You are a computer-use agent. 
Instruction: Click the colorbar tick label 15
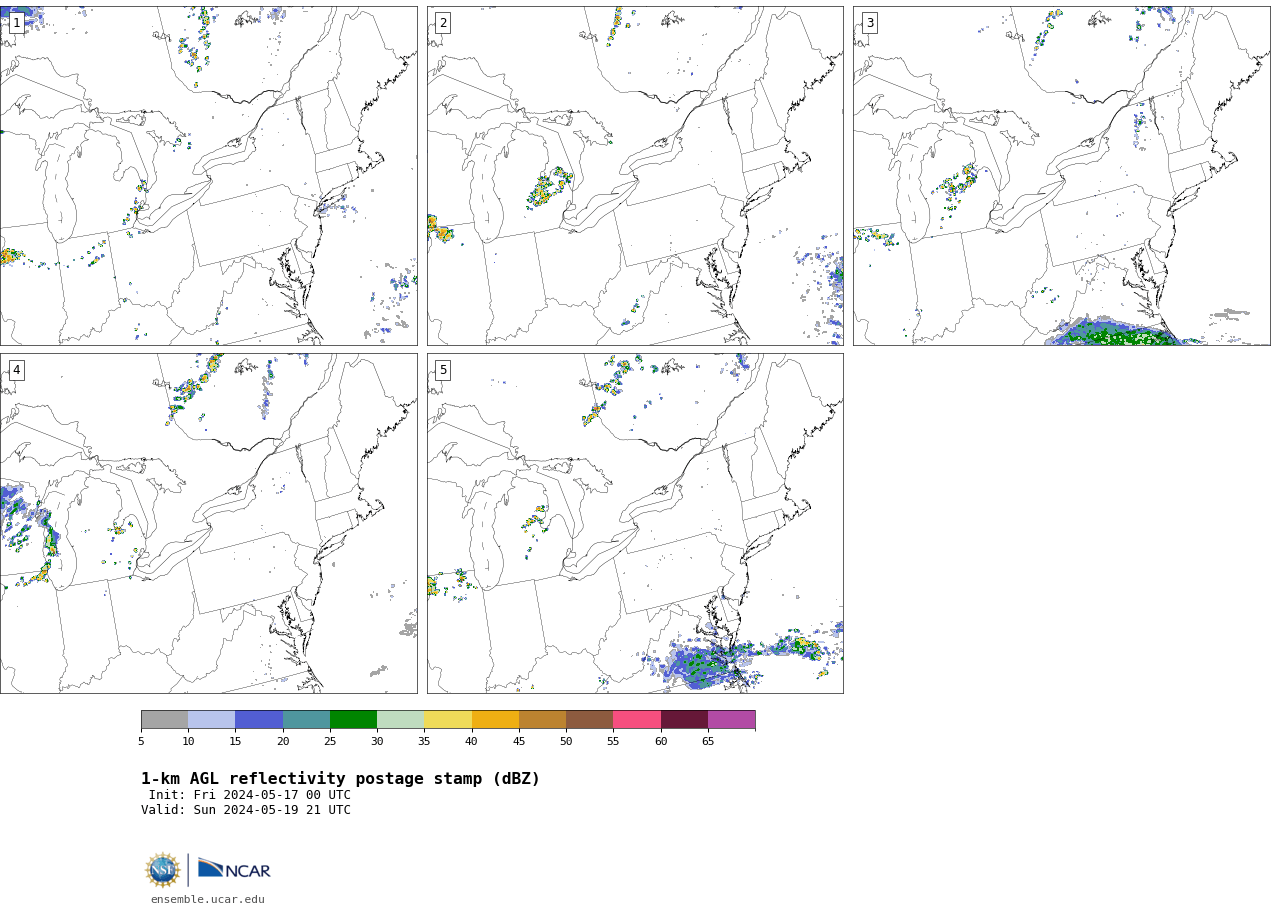point(235,742)
